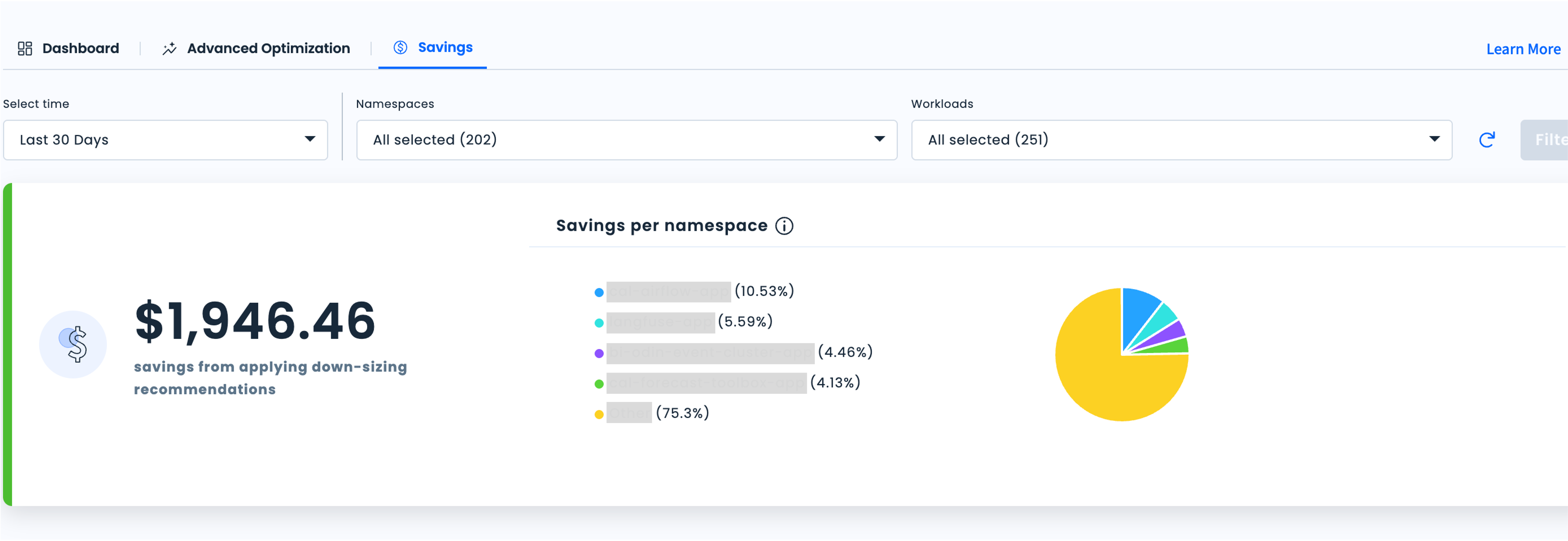This screenshot has width=1568, height=541.
Task: Click the yellow Other legend dot
Action: coord(599,414)
